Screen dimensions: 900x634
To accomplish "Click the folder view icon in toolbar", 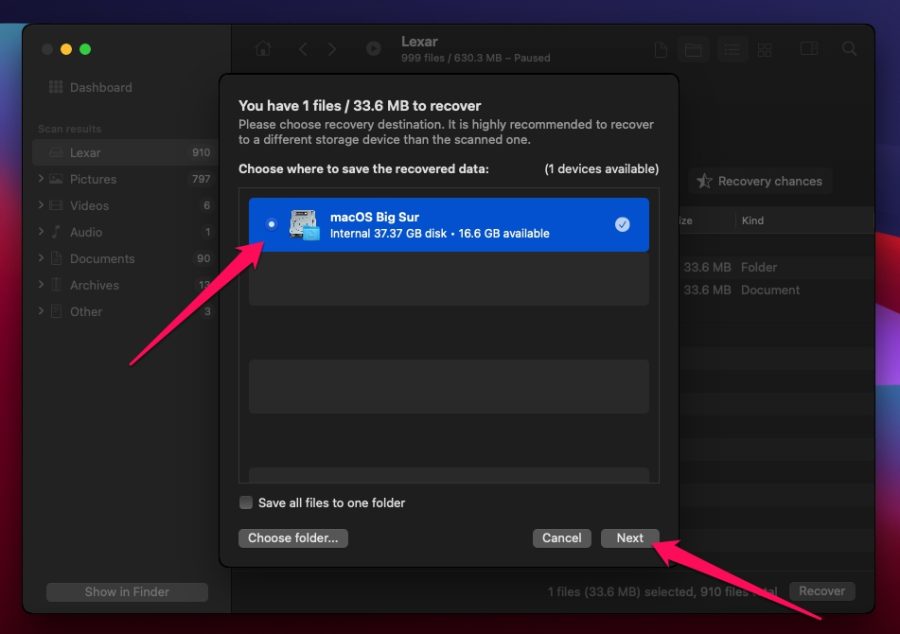I will tap(693, 50).
